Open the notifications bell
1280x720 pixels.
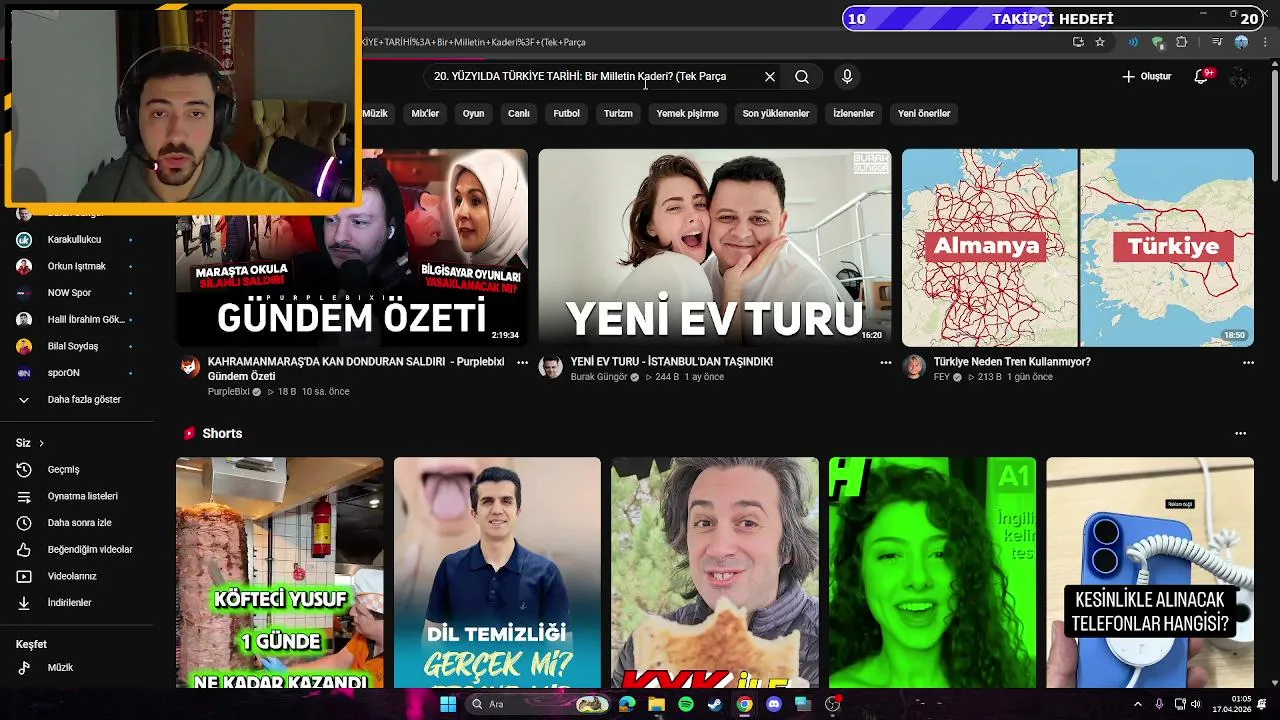click(1202, 77)
